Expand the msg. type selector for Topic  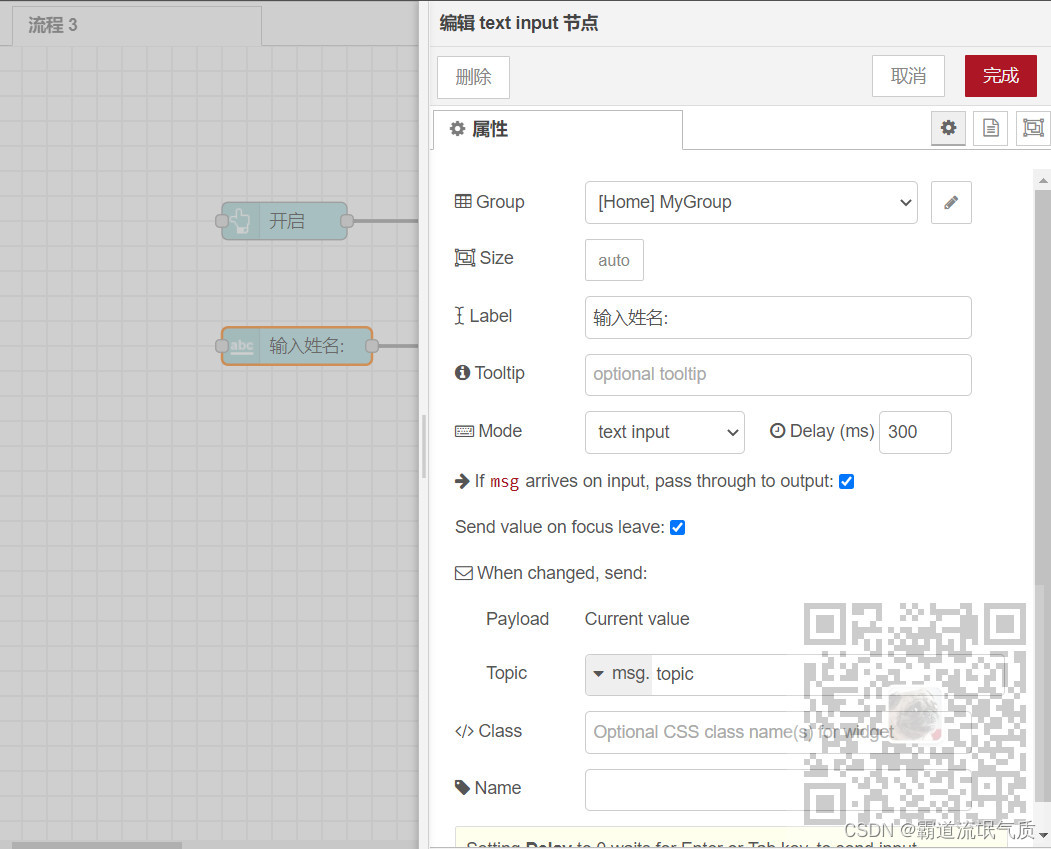click(x=617, y=674)
